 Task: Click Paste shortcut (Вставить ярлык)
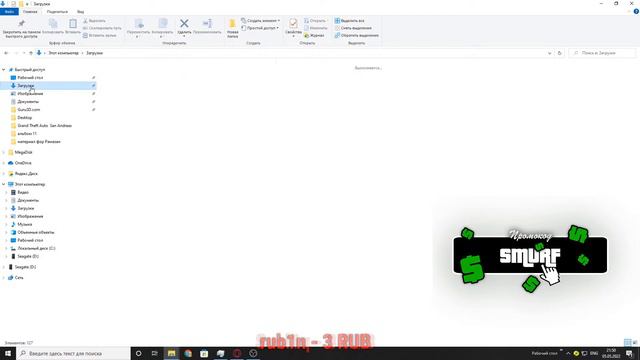click(100, 36)
